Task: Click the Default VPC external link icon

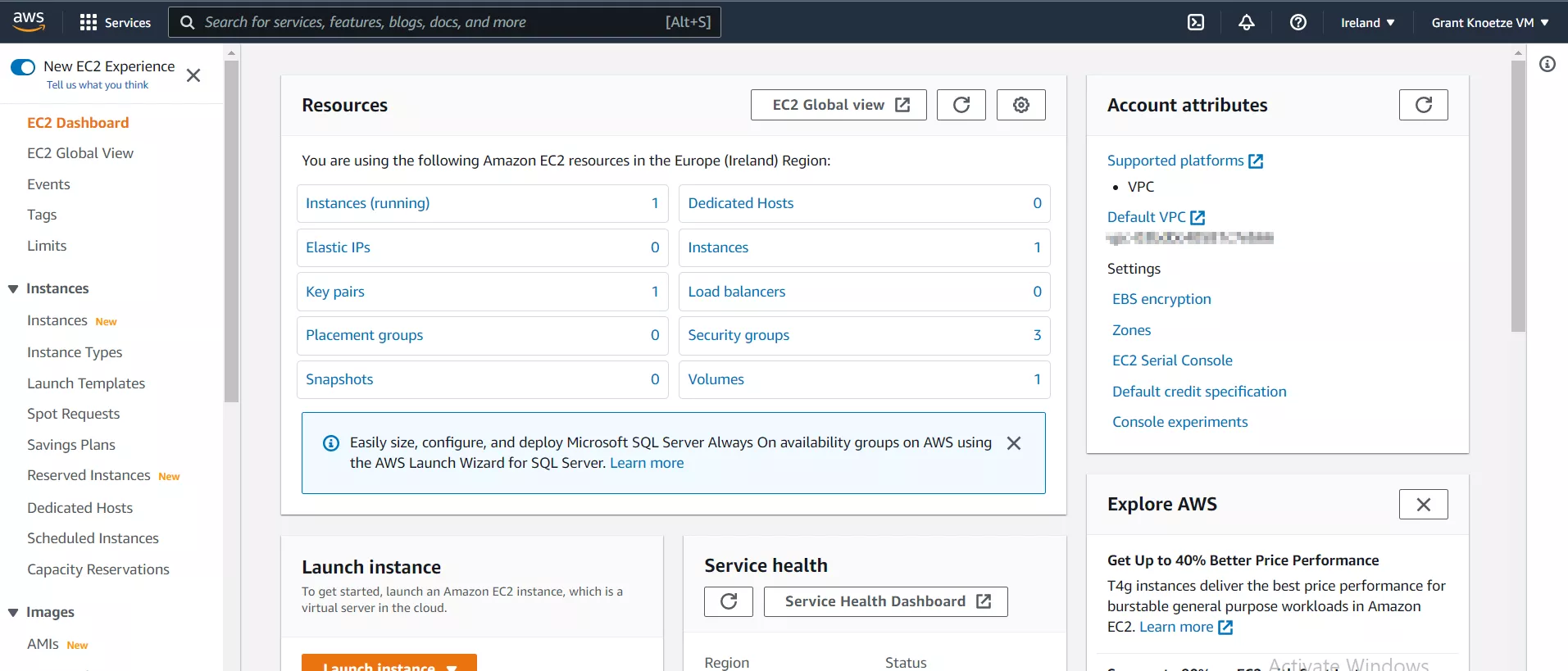Action: [1198, 217]
